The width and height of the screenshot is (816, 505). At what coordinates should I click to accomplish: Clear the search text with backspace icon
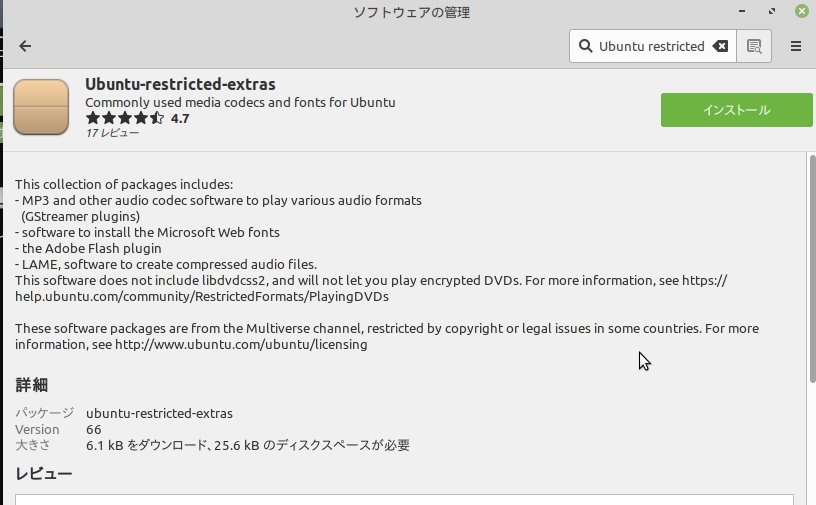point(720,46)
